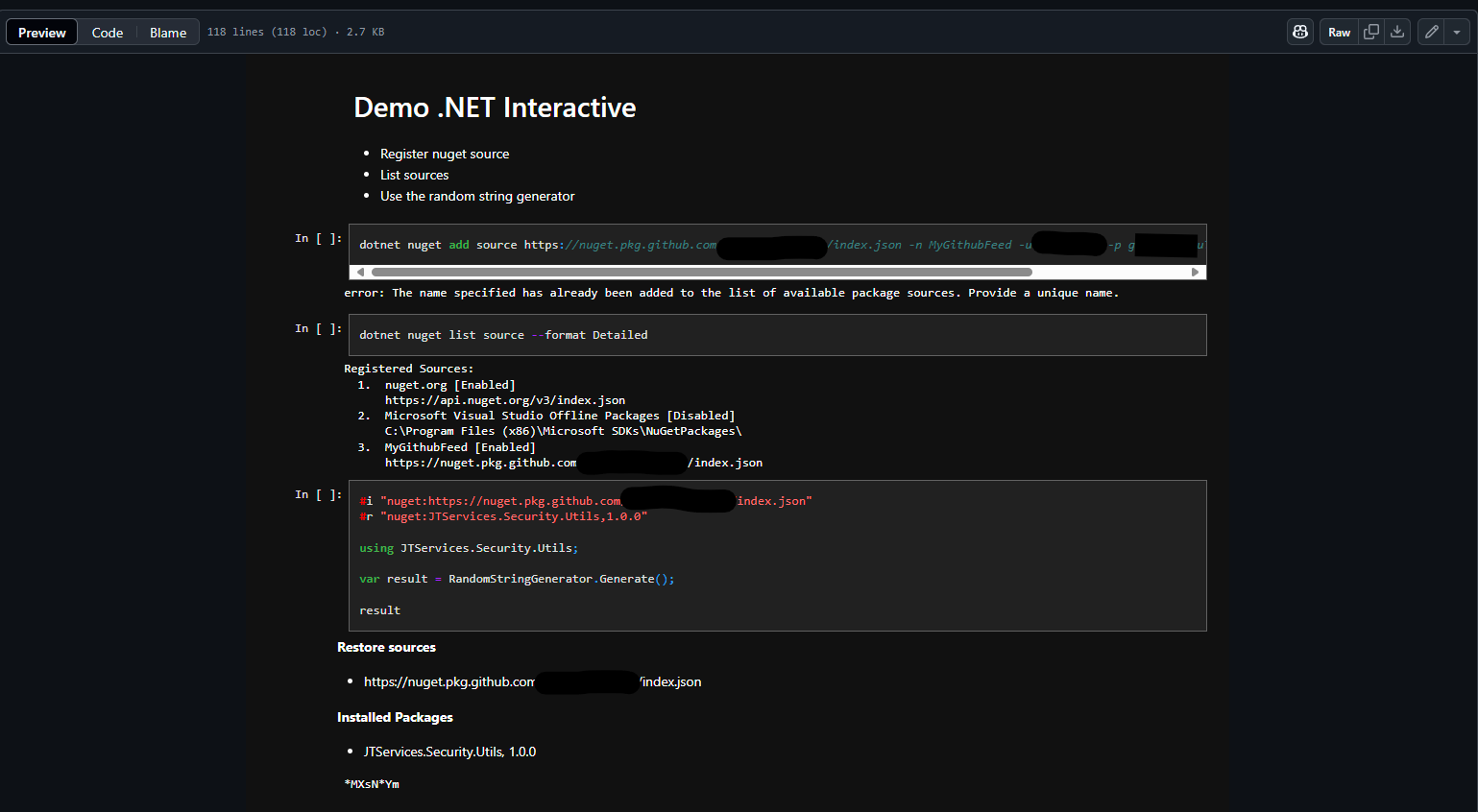Click 'Use the random string generator' bullet
Image resolution: width=1478 pixels, height=812 pixels.
click(x=477, y=196)
